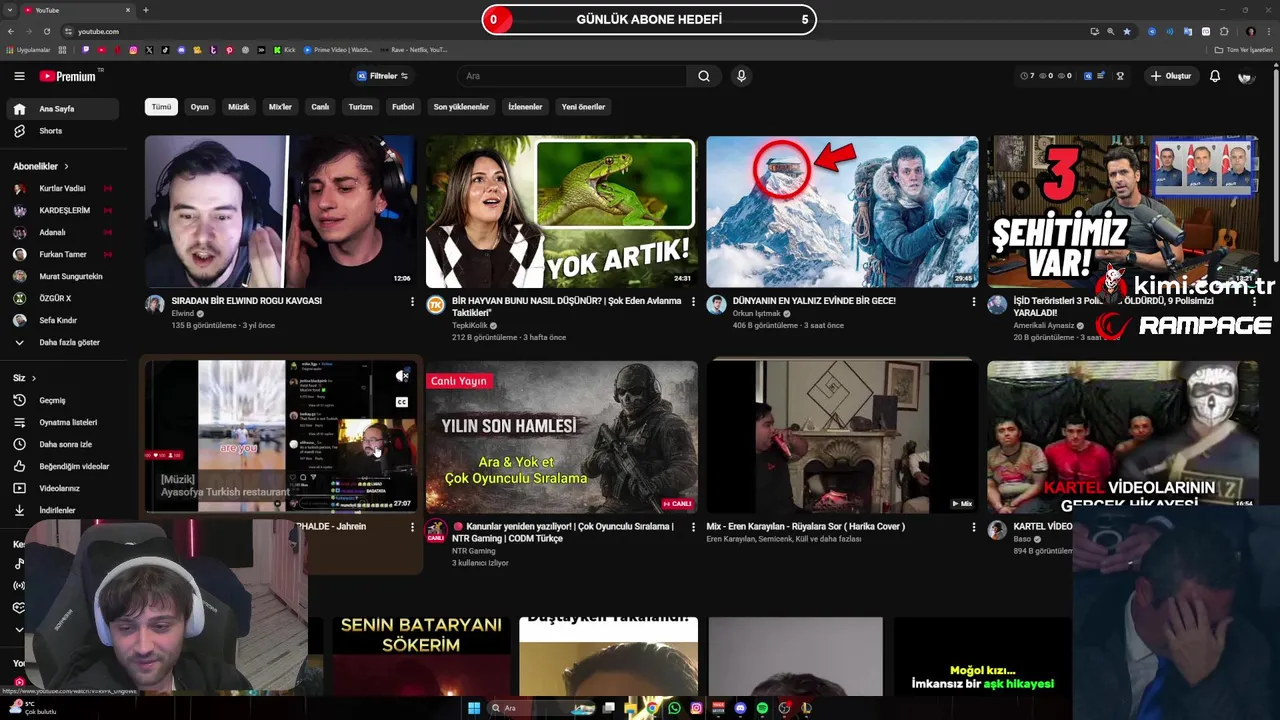Screen dimensions: 1280x720
Task: Select the Tümü filter chip
Action: (x=161, y=107)
